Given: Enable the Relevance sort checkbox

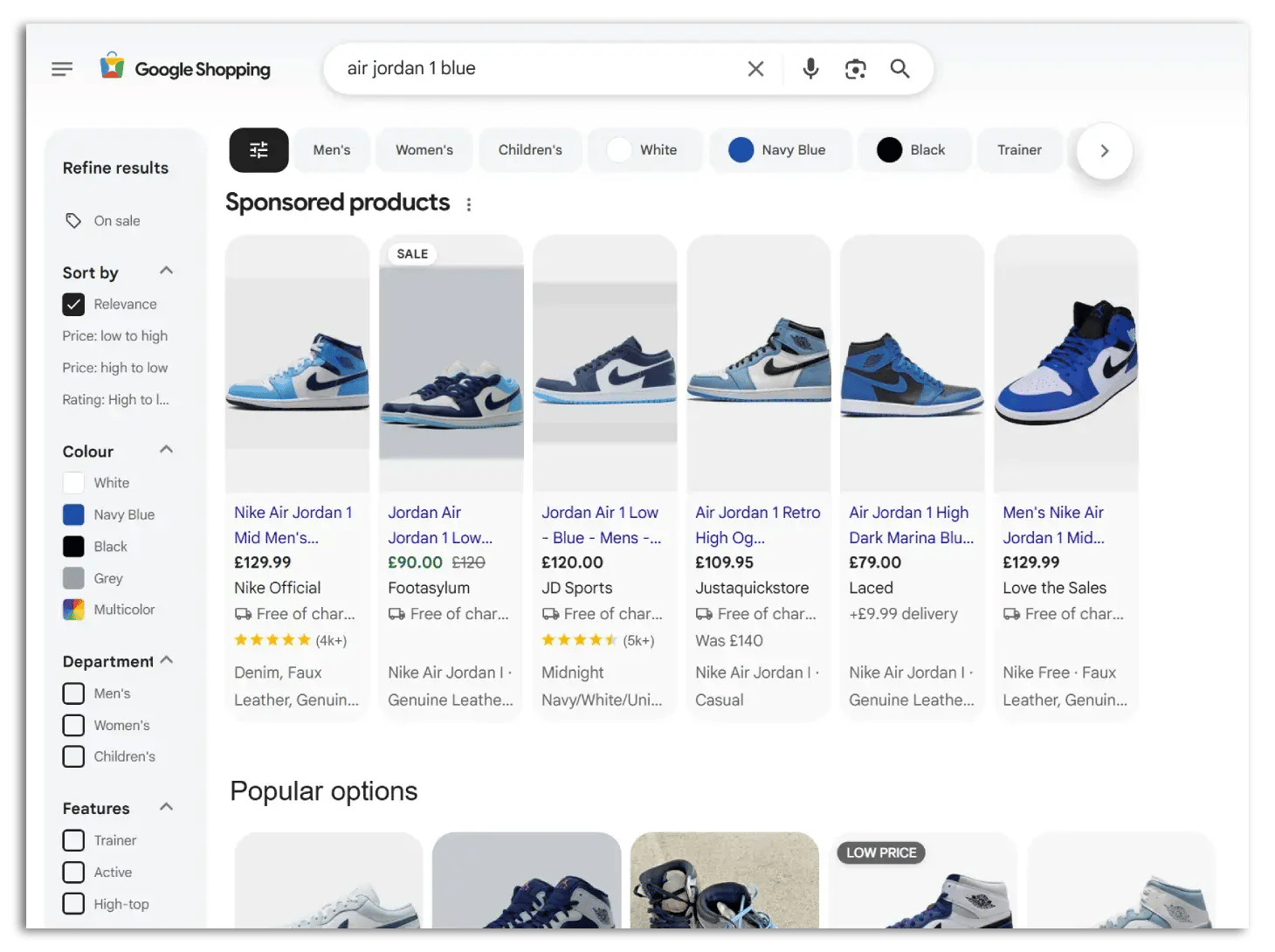Looking at the screenshot, I should coord(73,304).
